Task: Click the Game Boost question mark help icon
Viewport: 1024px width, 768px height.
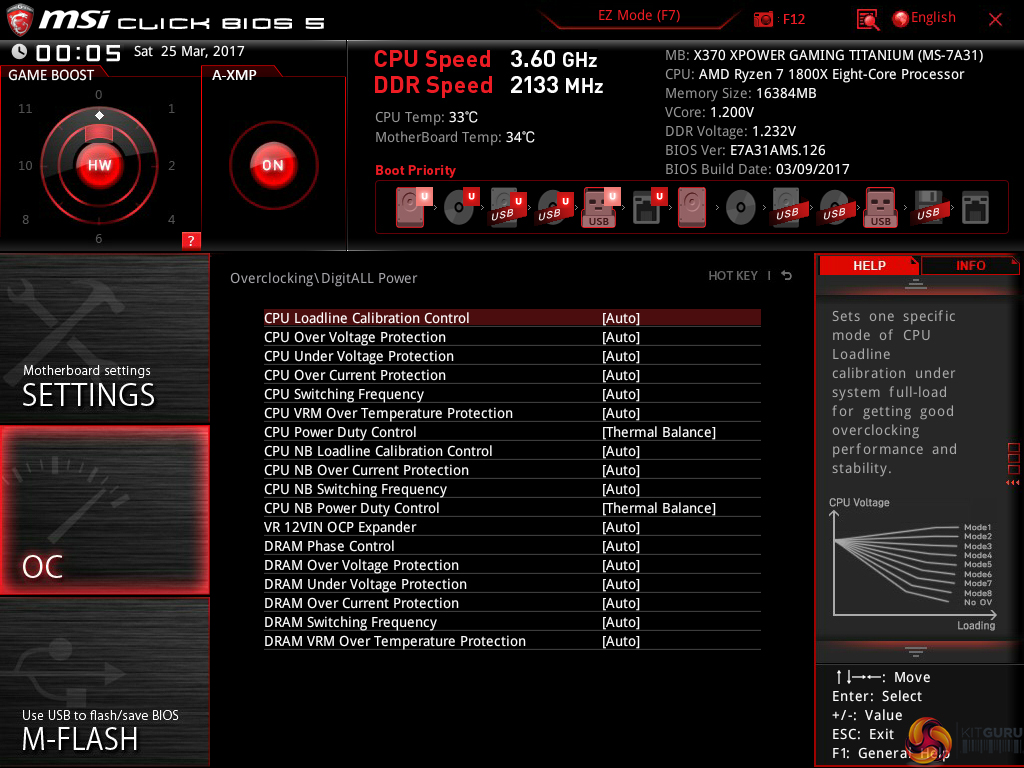Action: tap(191, 240)
